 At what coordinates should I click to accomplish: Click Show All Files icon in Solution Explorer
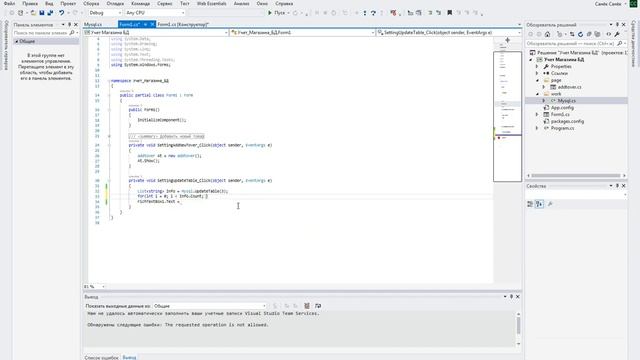point(598,34)
